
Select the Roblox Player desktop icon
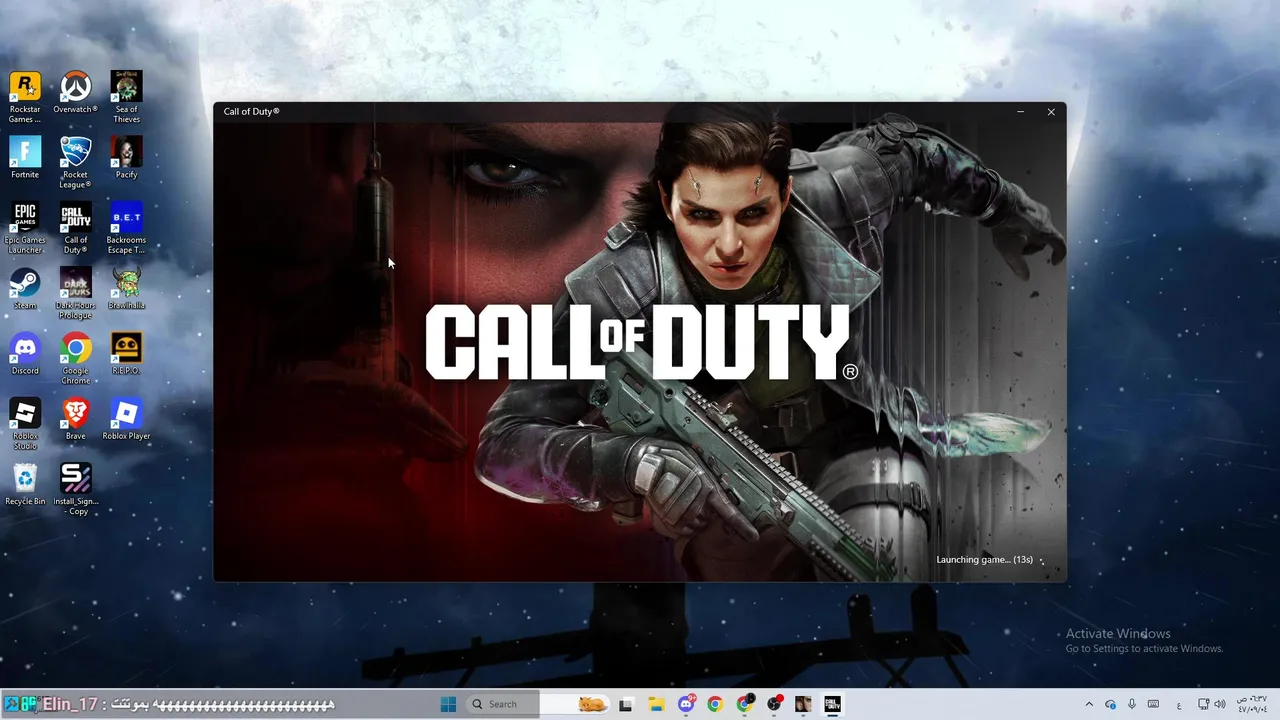tap(127, 420)
